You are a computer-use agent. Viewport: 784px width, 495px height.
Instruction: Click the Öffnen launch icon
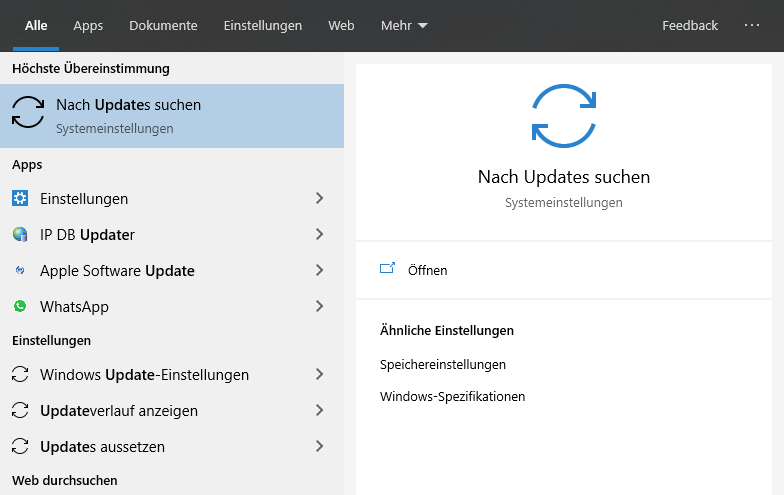click(x=388, y=268)
